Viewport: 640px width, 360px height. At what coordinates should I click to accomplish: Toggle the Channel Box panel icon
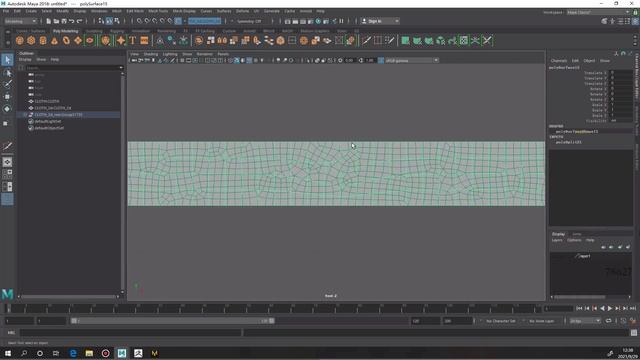click(x=635, y=21)
